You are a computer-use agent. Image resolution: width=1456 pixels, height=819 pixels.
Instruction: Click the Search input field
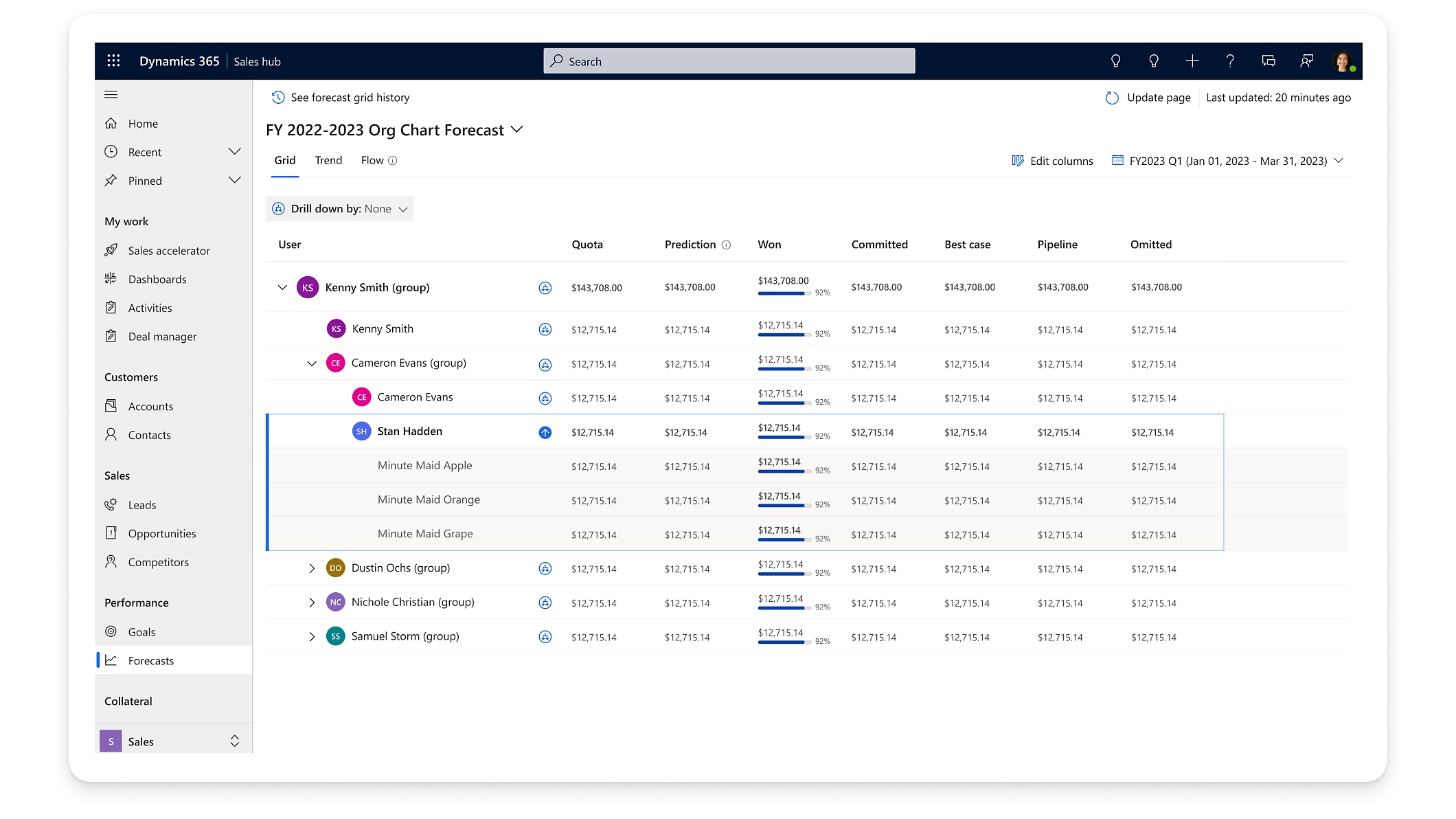pyautogui.click(x=729, y=61)
